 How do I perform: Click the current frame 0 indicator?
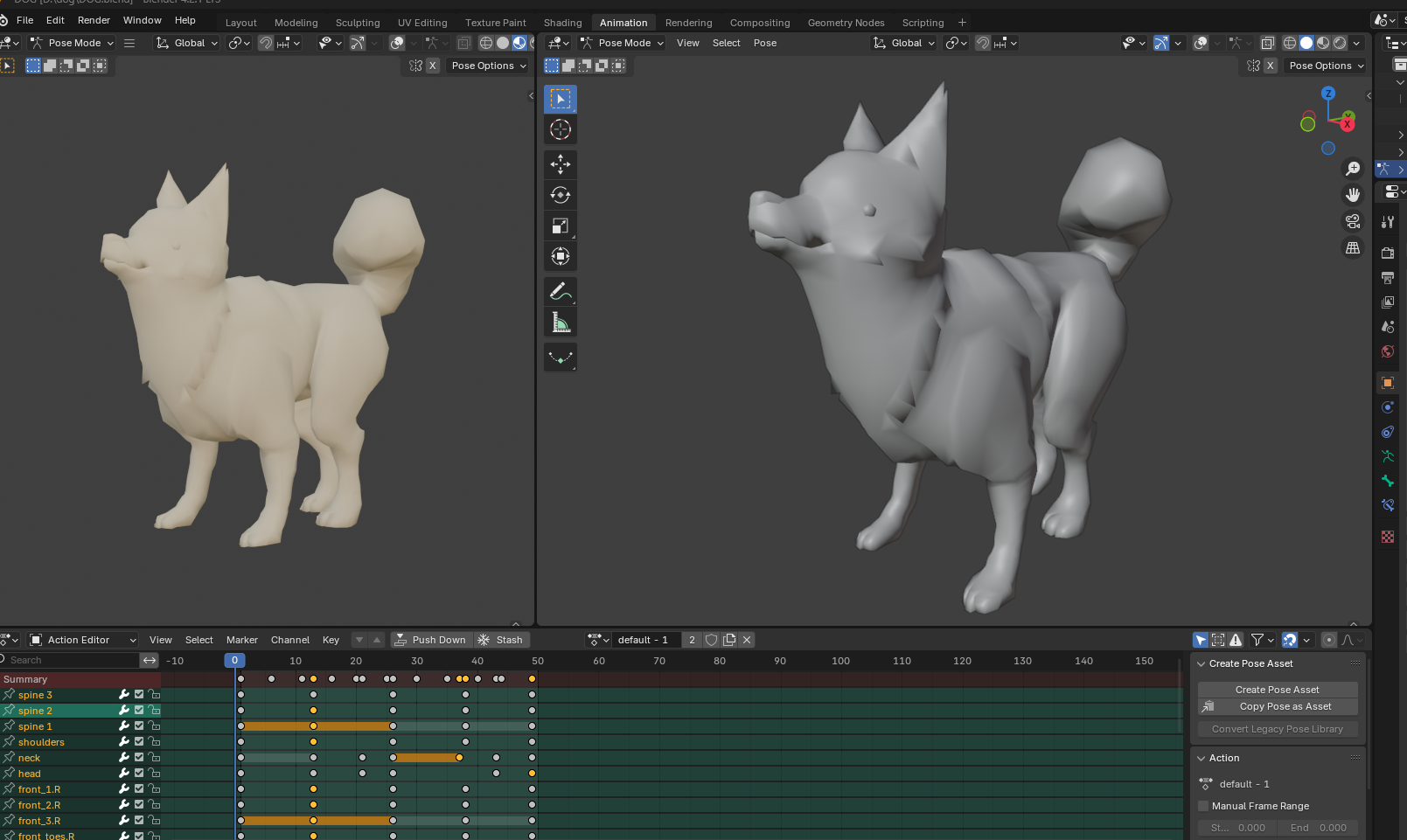click(x=234, y=661)
